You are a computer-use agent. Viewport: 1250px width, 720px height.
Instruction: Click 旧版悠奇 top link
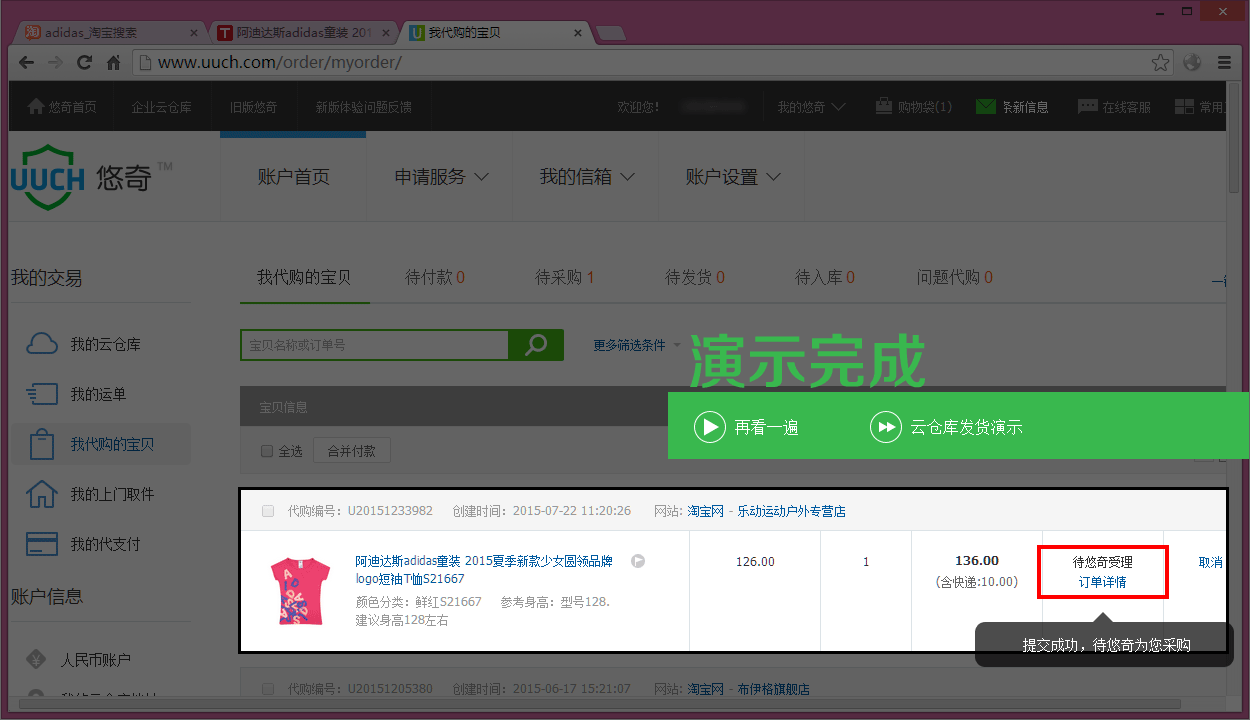253,107
